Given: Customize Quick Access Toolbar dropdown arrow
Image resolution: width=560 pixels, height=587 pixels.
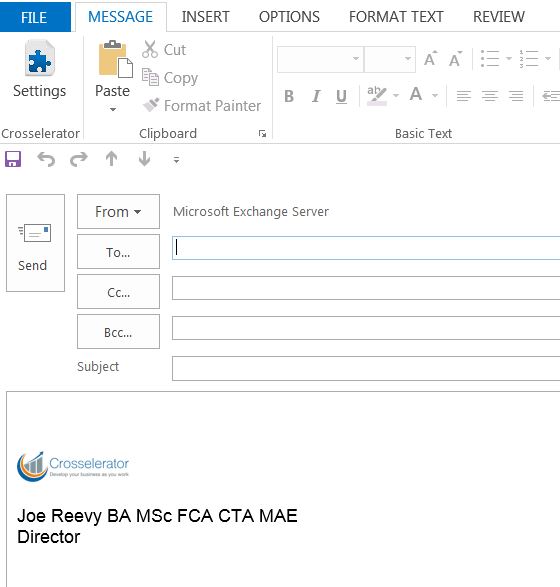Looking at the screenshot, I should point(176,160).
